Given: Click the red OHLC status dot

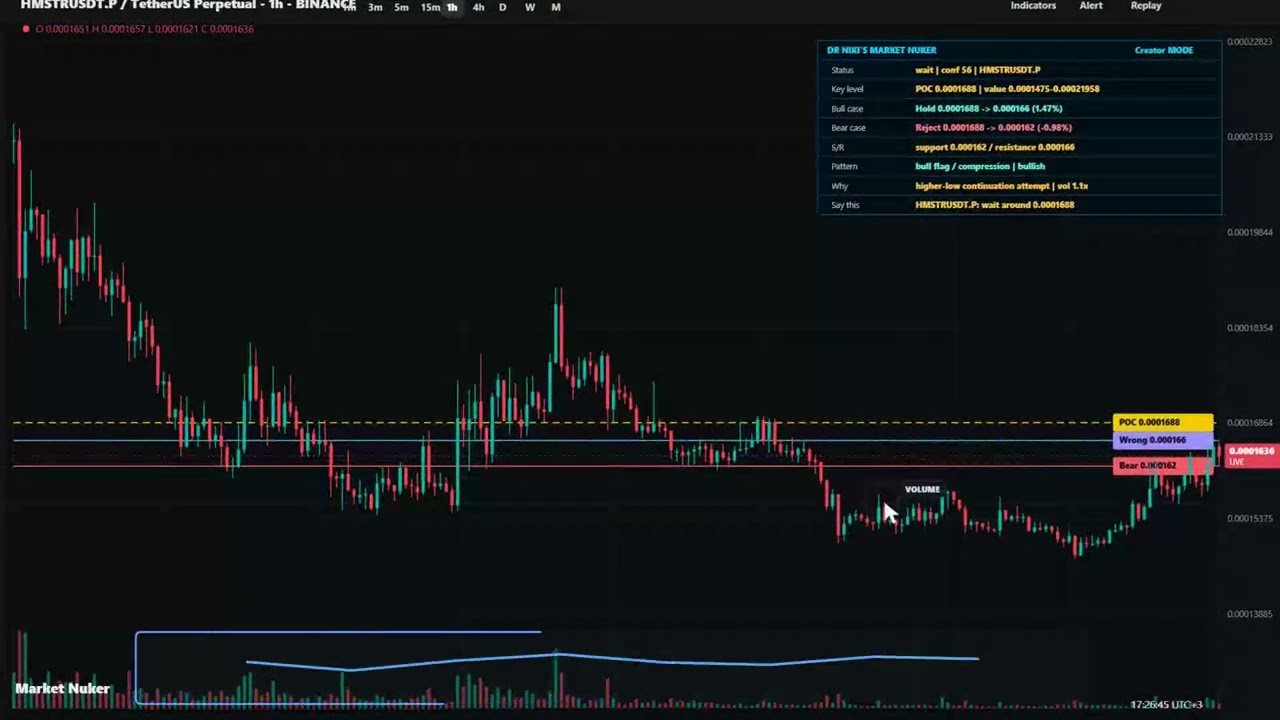Looking at the screenshot, I should pos(26,29).
